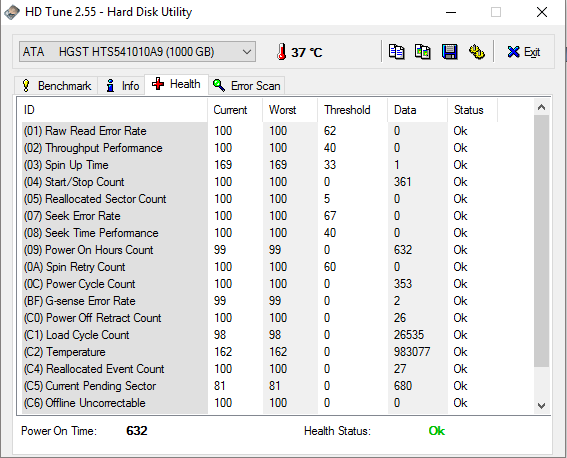Click the vertical scrollbar thumb

click(x=541, y=241)
